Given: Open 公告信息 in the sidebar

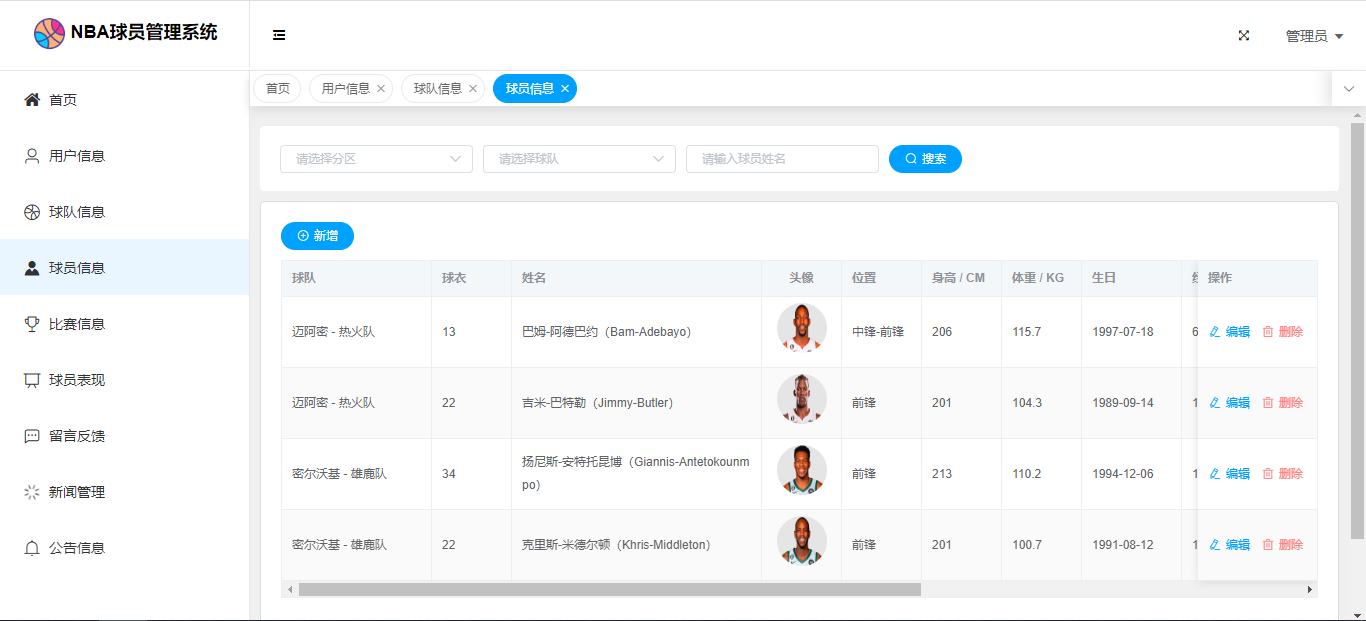Looking at the screenshot, I should click(x=77, y=548).
